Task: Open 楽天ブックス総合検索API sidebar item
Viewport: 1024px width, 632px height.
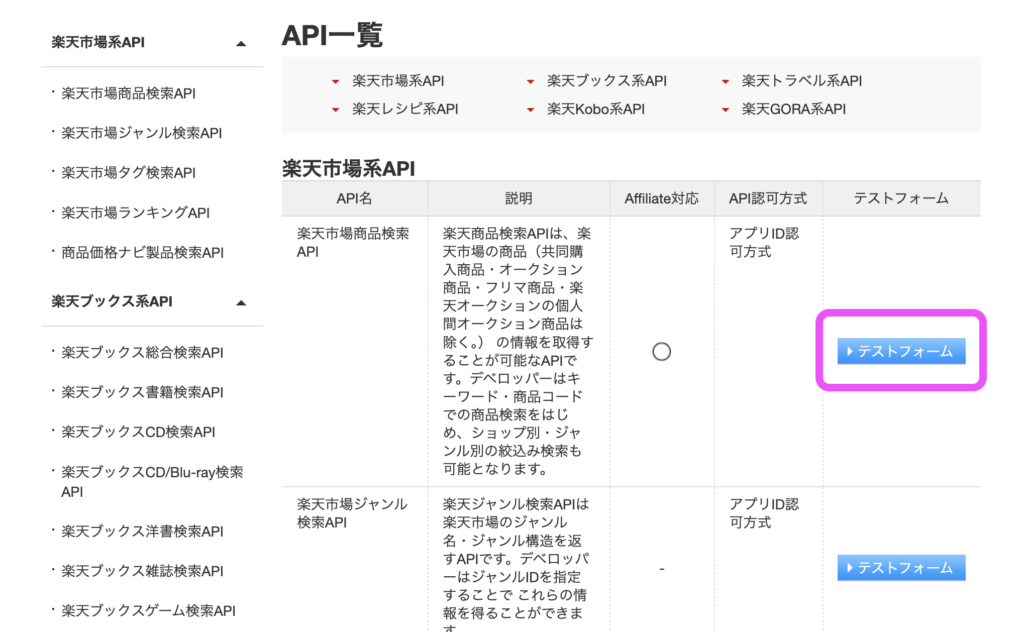Action: click(142, 352)
